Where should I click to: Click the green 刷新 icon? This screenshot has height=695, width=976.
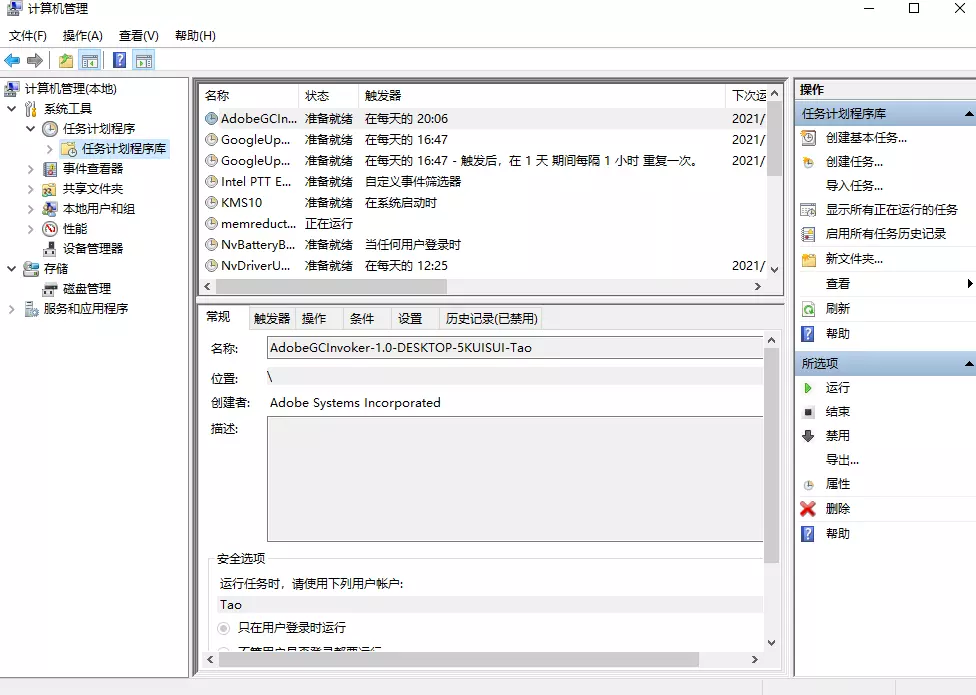click(x=808, y=309)
